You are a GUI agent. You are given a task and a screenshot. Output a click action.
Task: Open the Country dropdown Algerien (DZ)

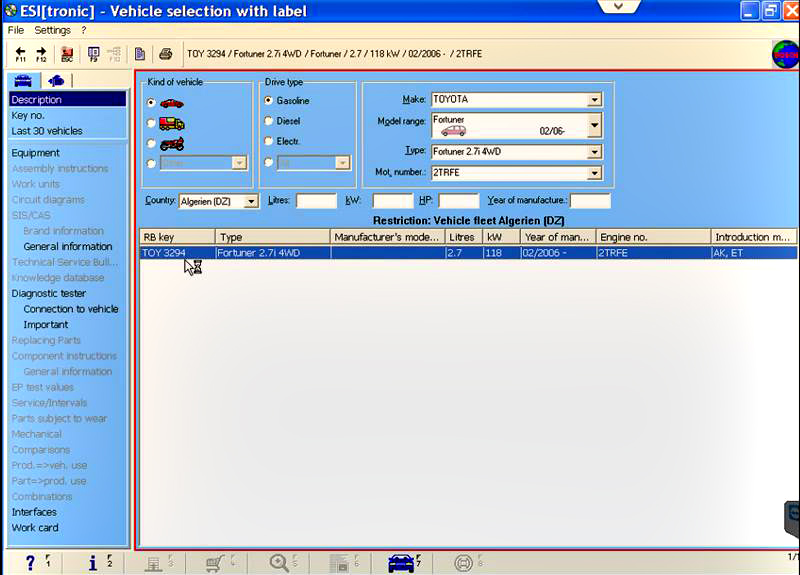click(x=251, y=202)
